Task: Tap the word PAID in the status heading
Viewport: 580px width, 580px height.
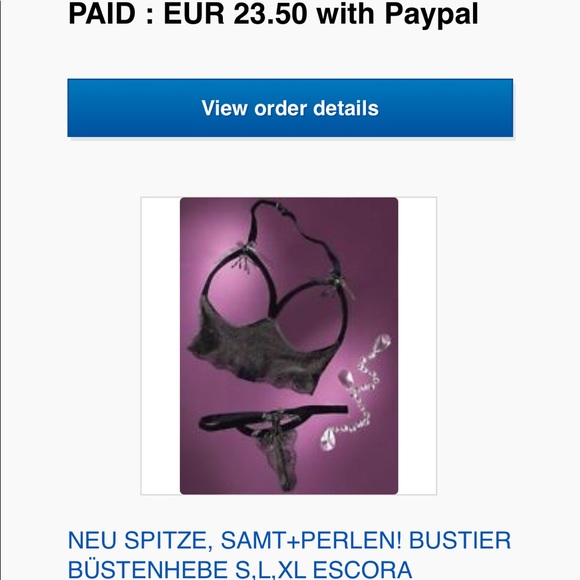Action: click(102, 14)
